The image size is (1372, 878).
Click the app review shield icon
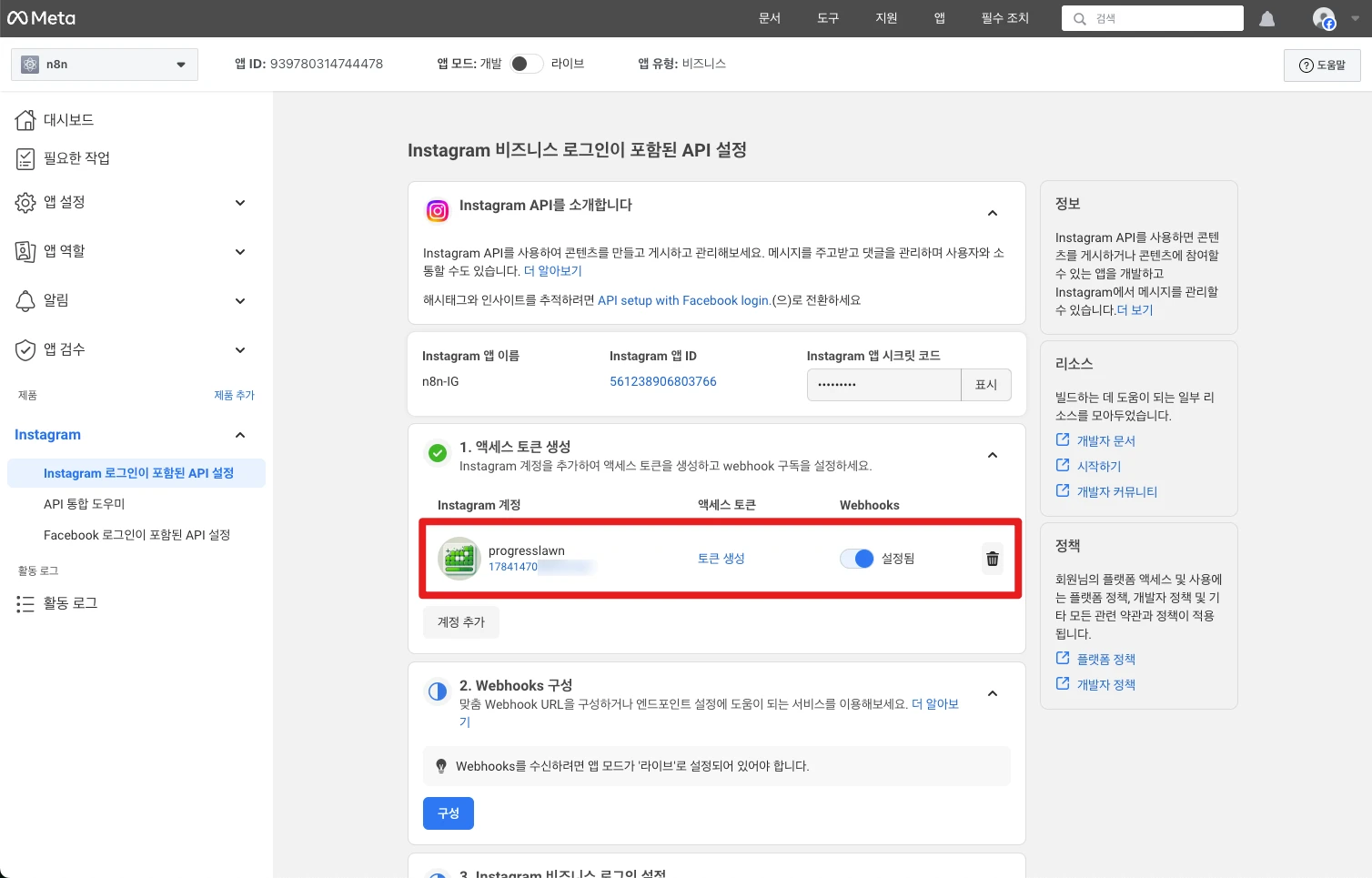(25, 350)
